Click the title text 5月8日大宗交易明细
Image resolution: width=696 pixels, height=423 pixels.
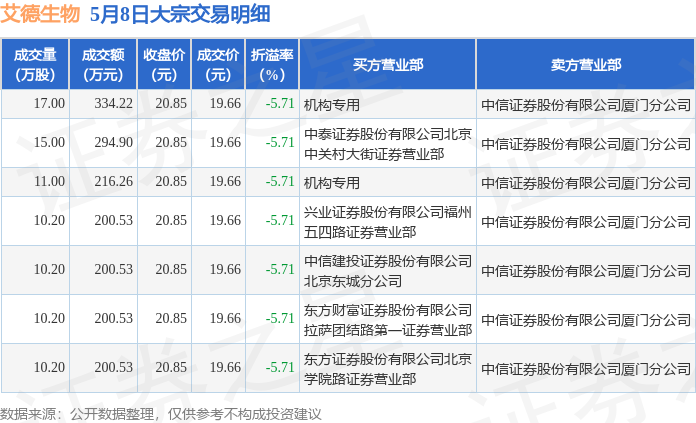(180, 14)
